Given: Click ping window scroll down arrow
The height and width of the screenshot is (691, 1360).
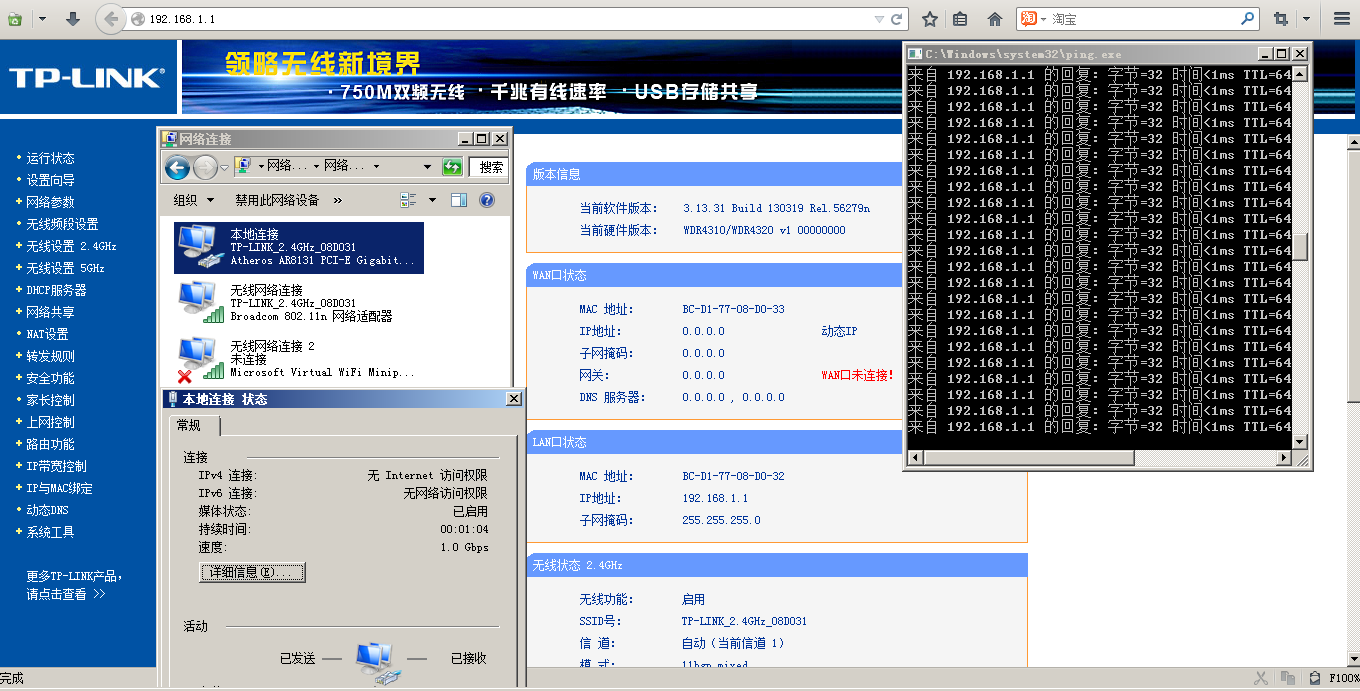Looking at the screenshot, I should (1300, 442).
